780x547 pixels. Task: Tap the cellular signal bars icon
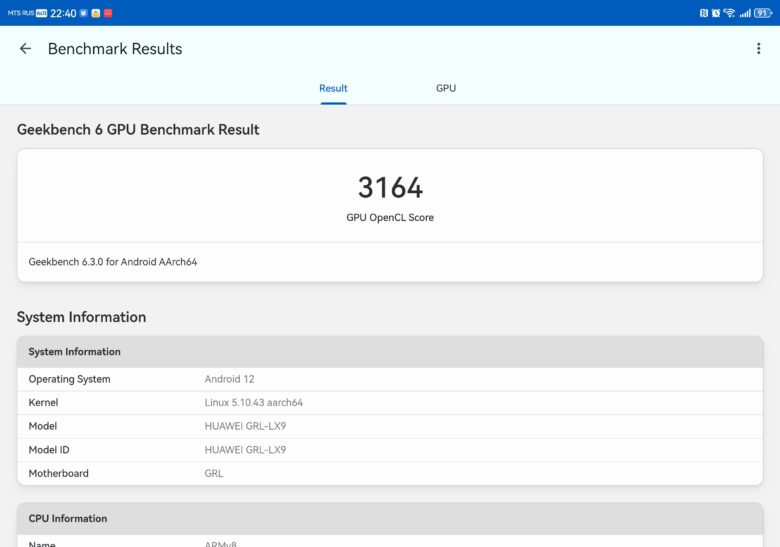click(745, 13)
